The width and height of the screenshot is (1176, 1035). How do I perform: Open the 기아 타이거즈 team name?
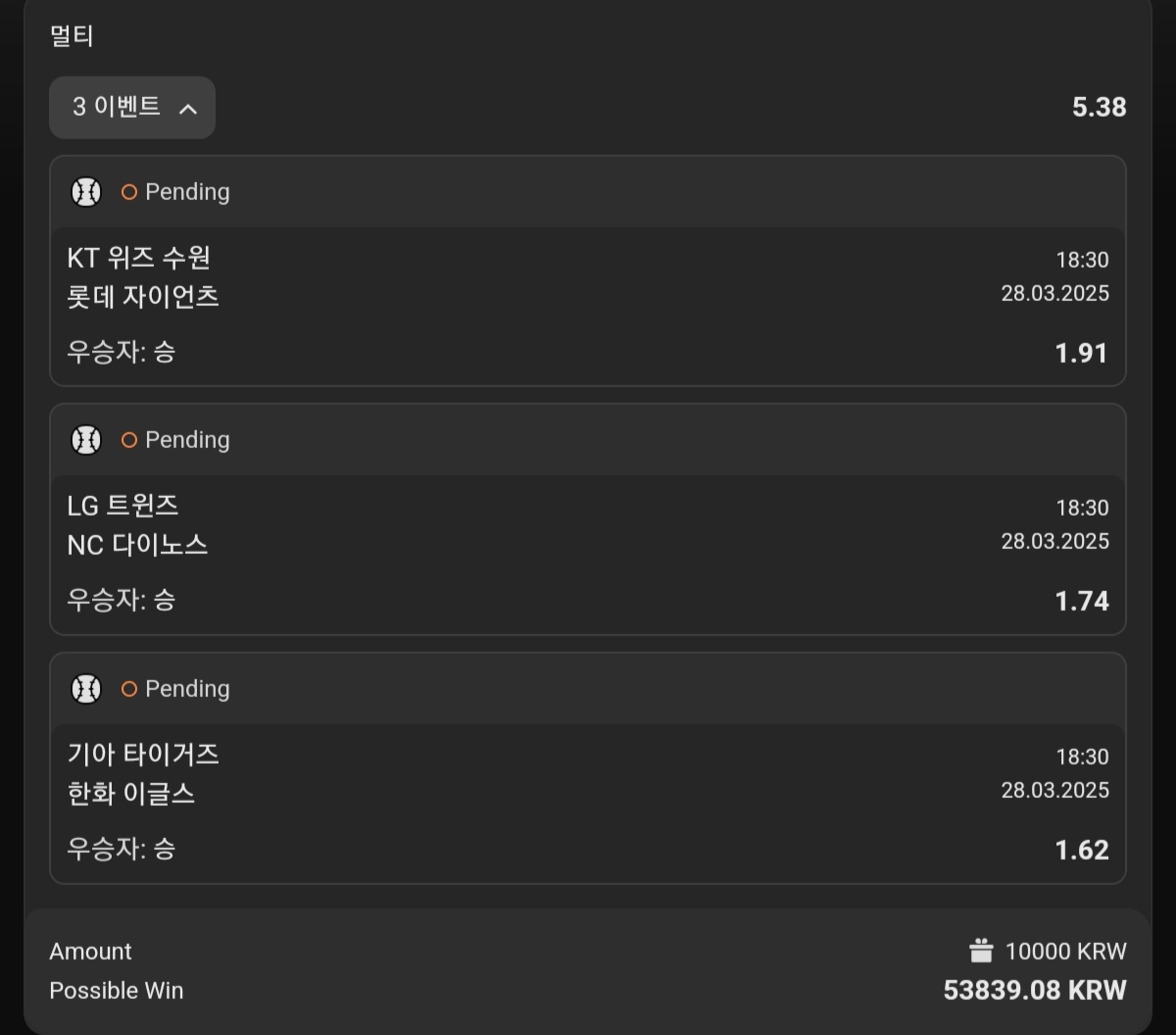click(x=143, y=755)
